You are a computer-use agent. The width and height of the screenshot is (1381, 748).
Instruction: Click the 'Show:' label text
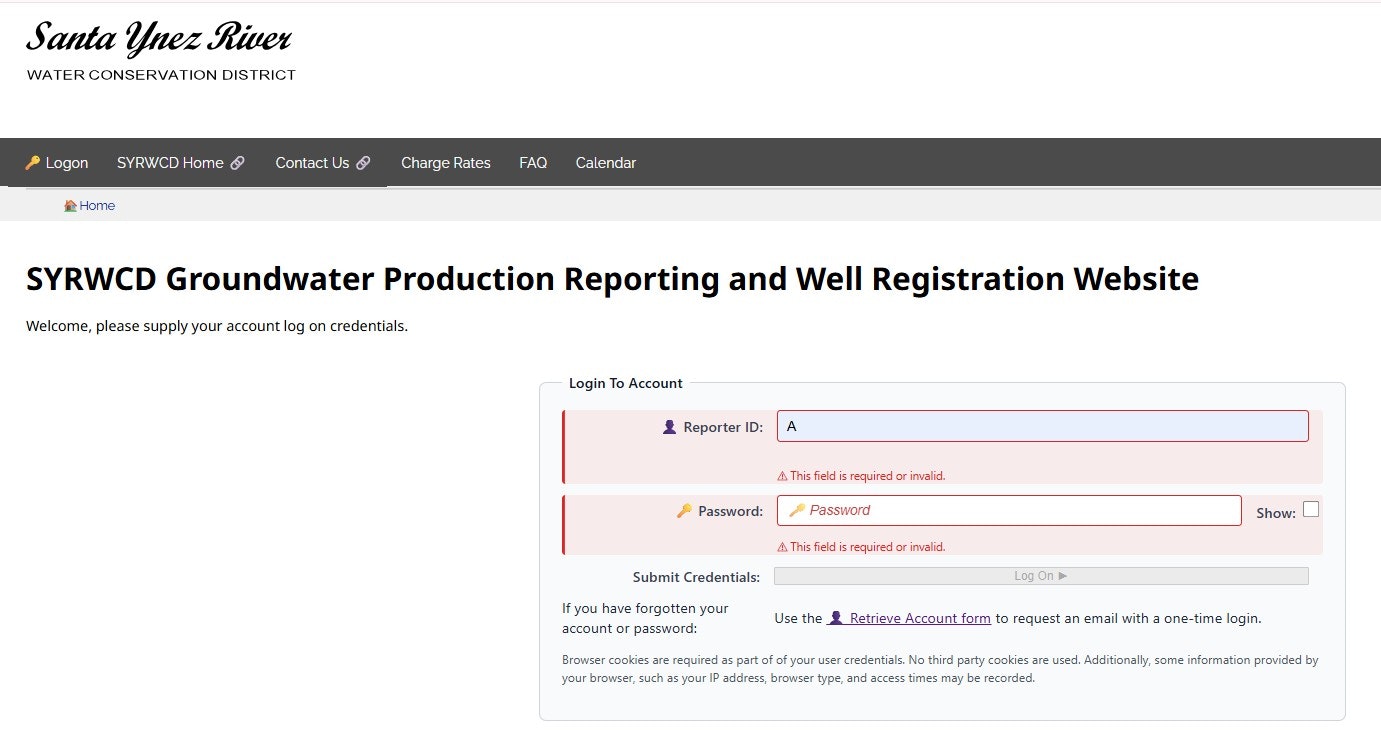(1276, 513)
